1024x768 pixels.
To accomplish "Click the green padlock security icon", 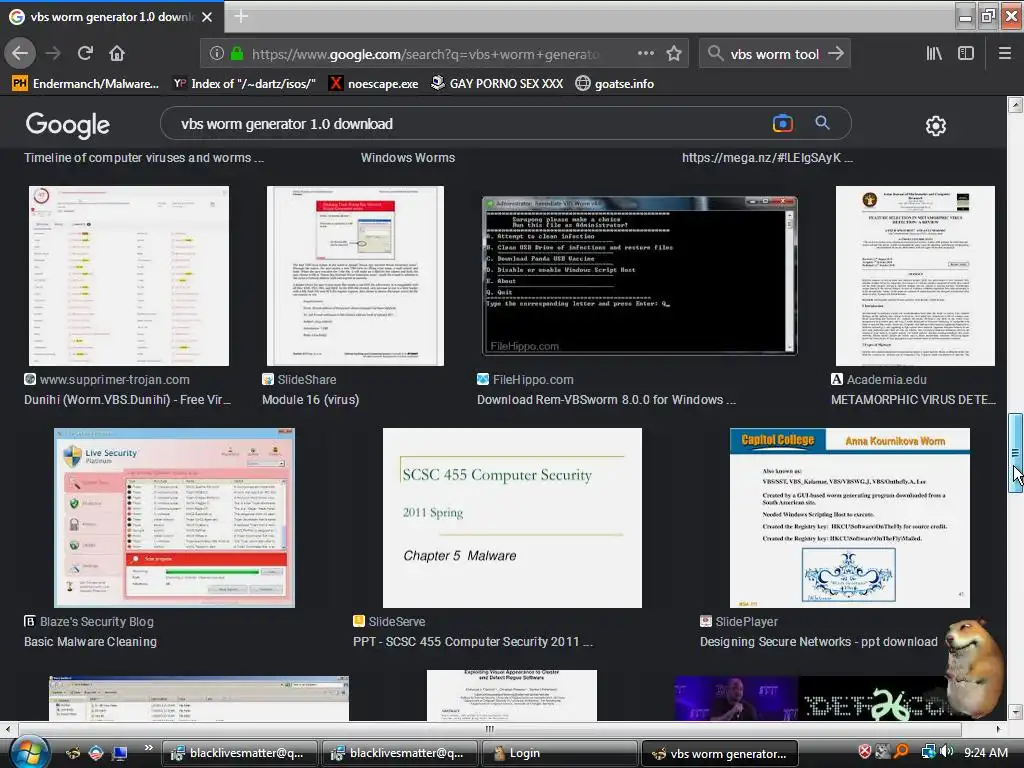I will (237, 54).
